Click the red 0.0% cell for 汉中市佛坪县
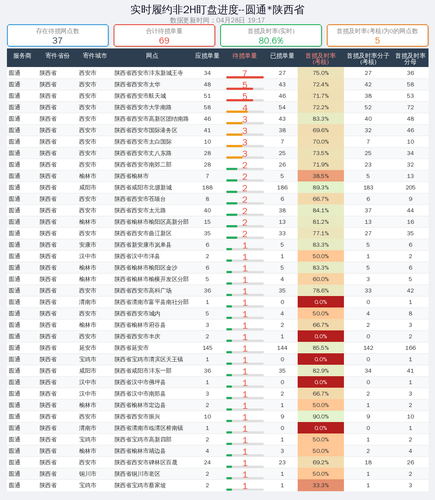This screenshot has height=500, width=435. click(x=321, y=382)
